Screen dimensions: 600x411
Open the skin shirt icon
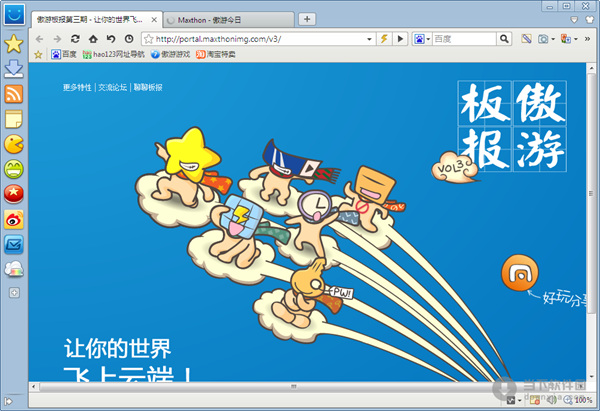point(590,20)
